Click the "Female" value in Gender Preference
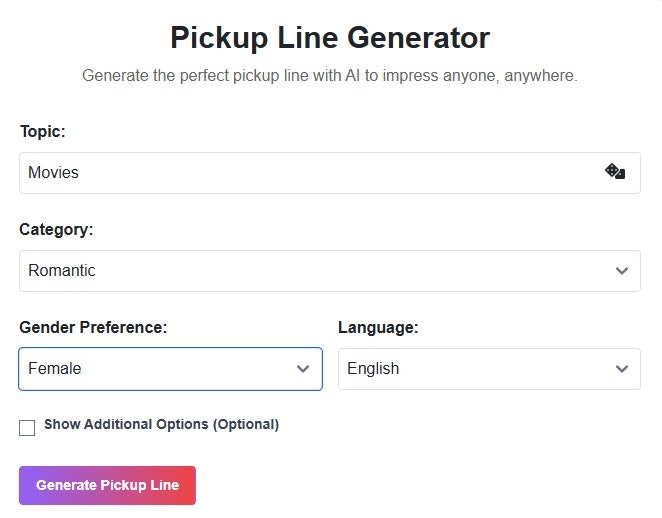 point(55,368)
